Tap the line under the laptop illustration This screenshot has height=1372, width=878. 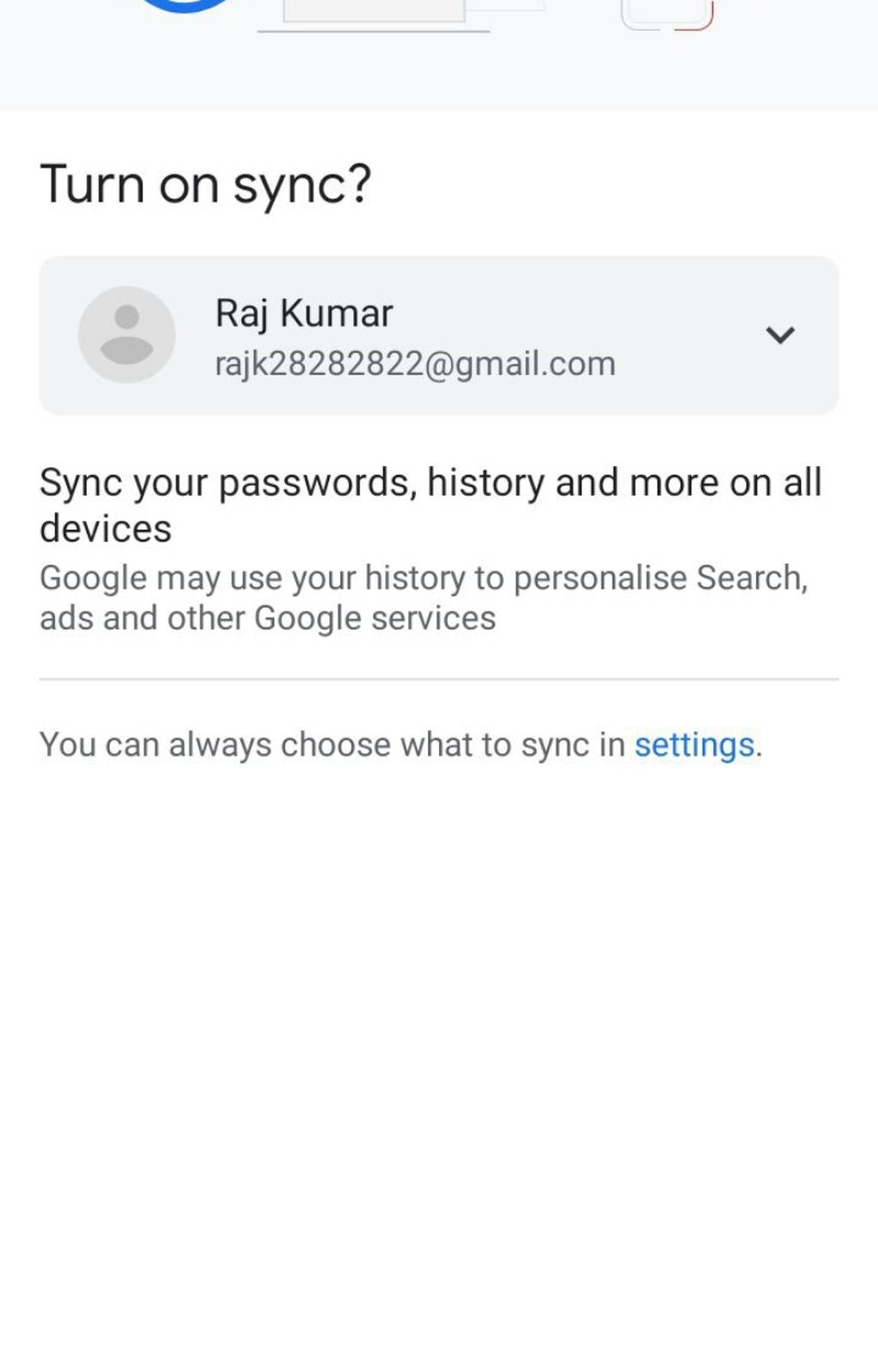[374, 32]
